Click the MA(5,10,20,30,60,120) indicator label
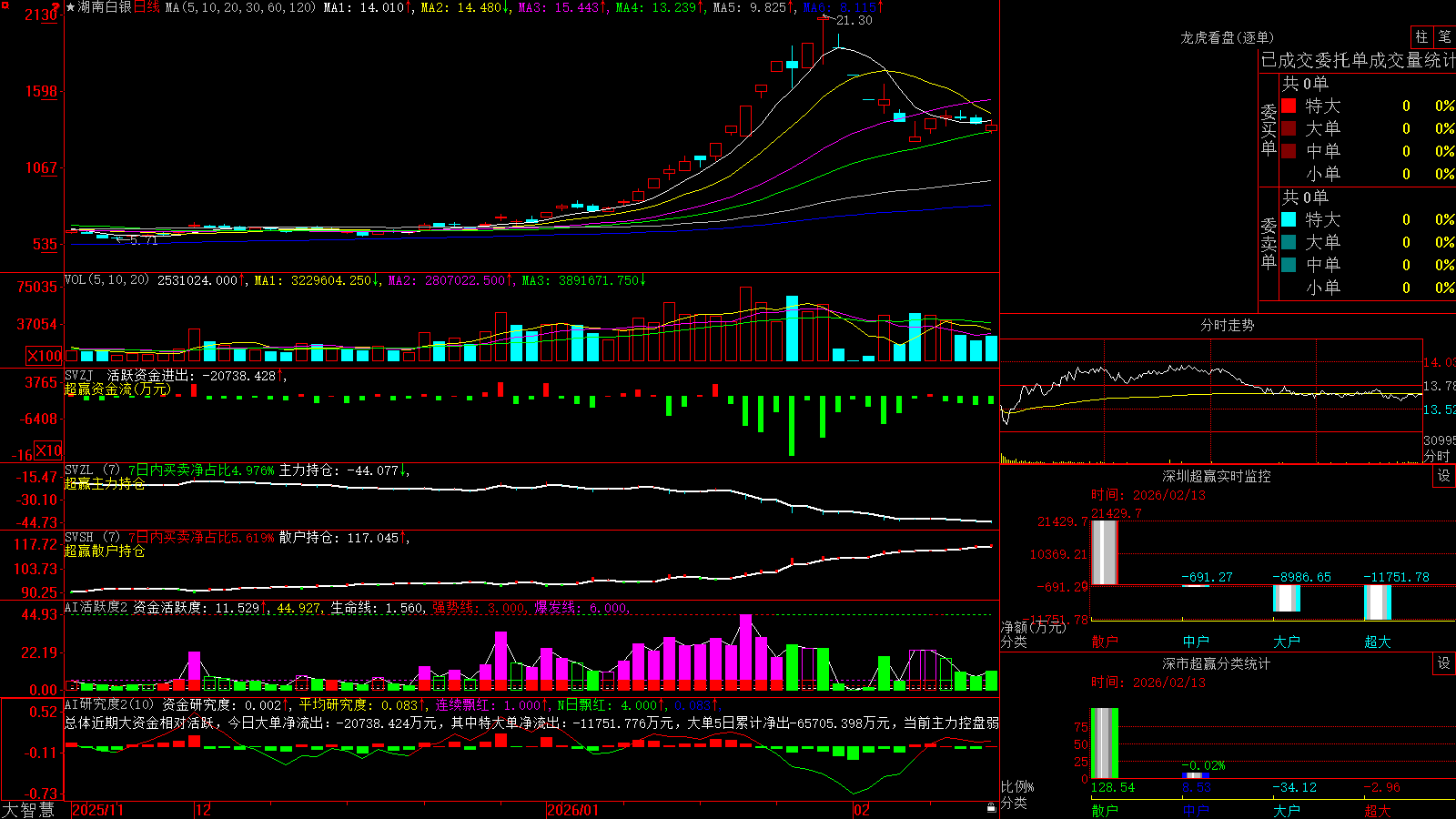The height and width of the screenshot is (819, 1456). pos(241,7)
